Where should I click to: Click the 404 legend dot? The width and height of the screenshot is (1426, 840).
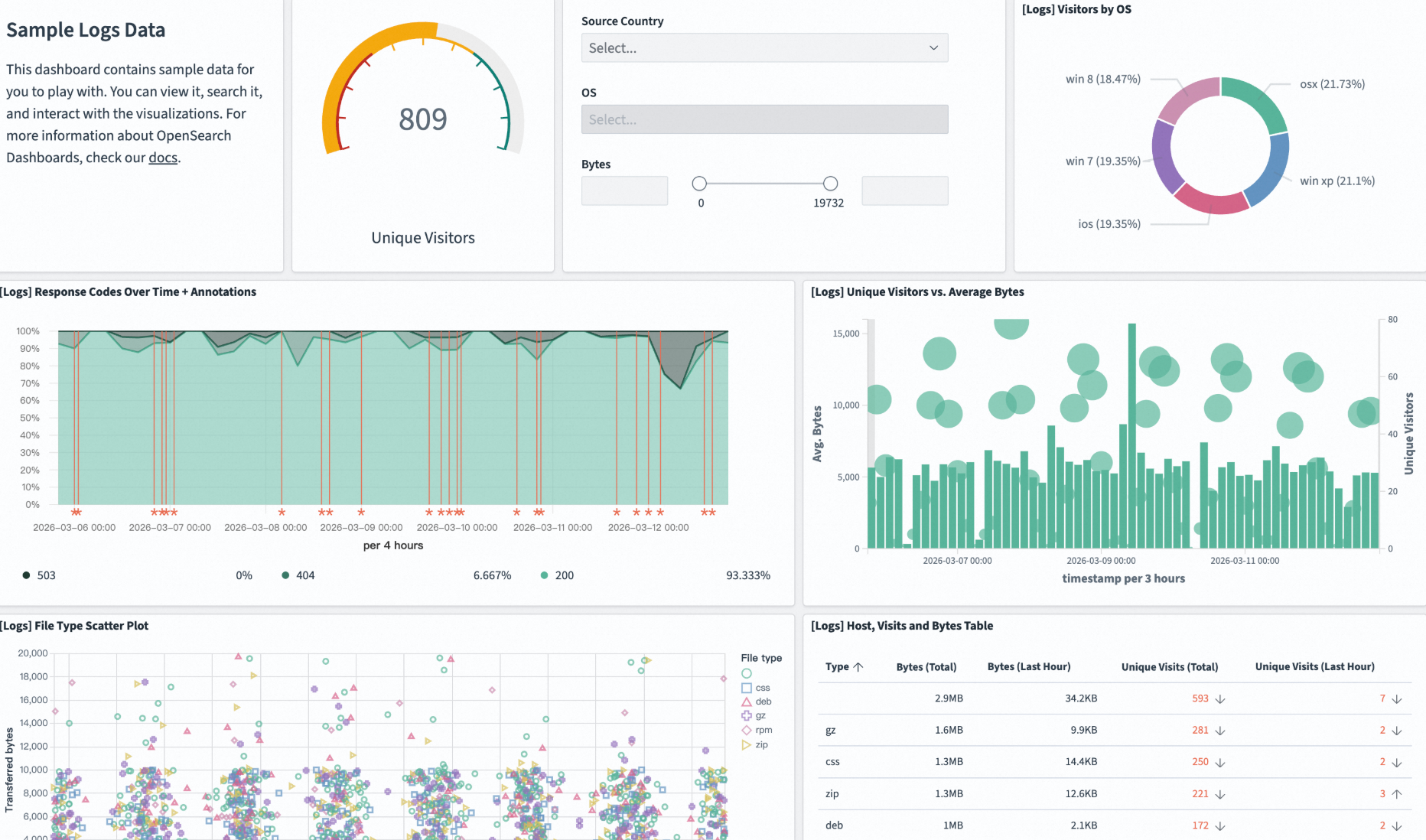pos(285,575)
